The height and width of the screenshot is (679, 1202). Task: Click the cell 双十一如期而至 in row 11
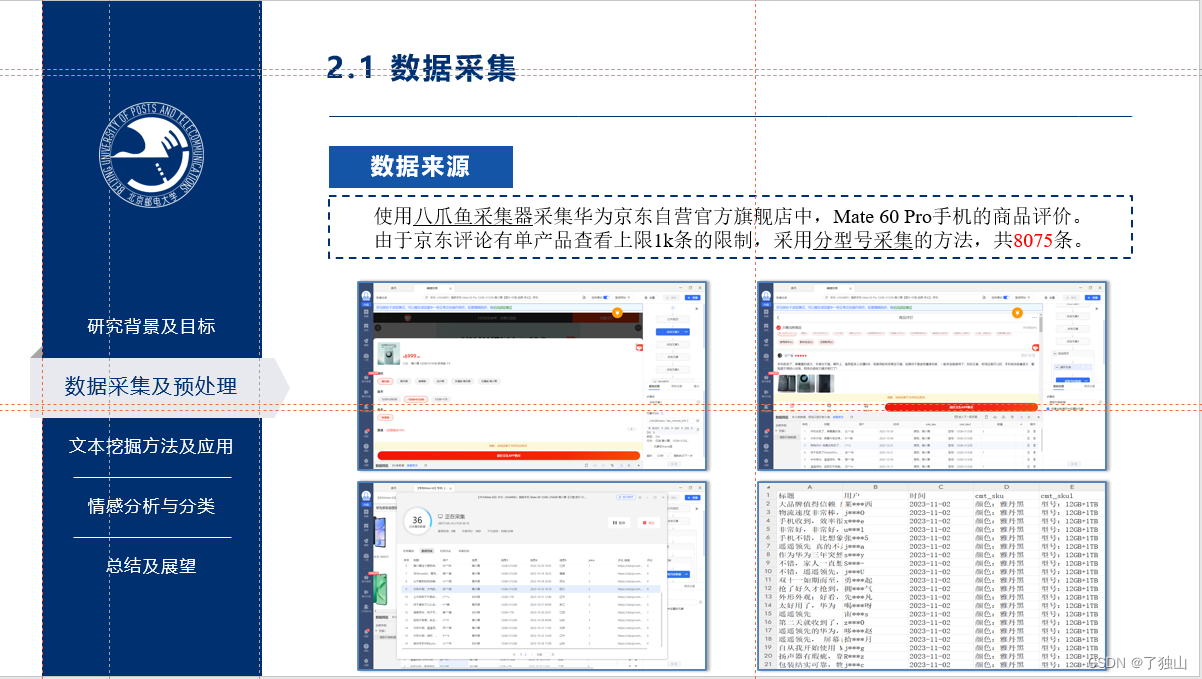810,580
